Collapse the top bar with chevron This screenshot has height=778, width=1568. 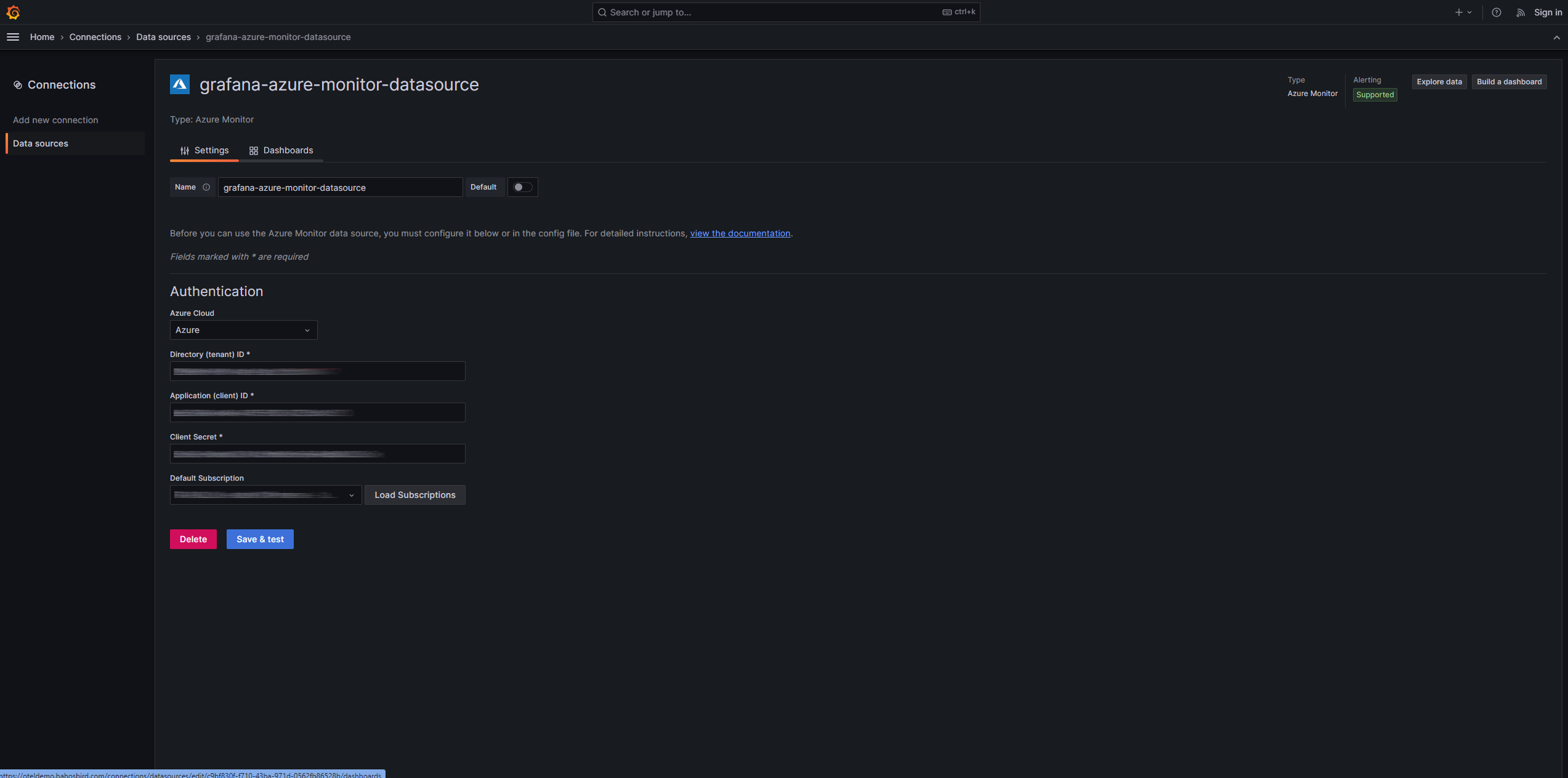click(1556, 38)
